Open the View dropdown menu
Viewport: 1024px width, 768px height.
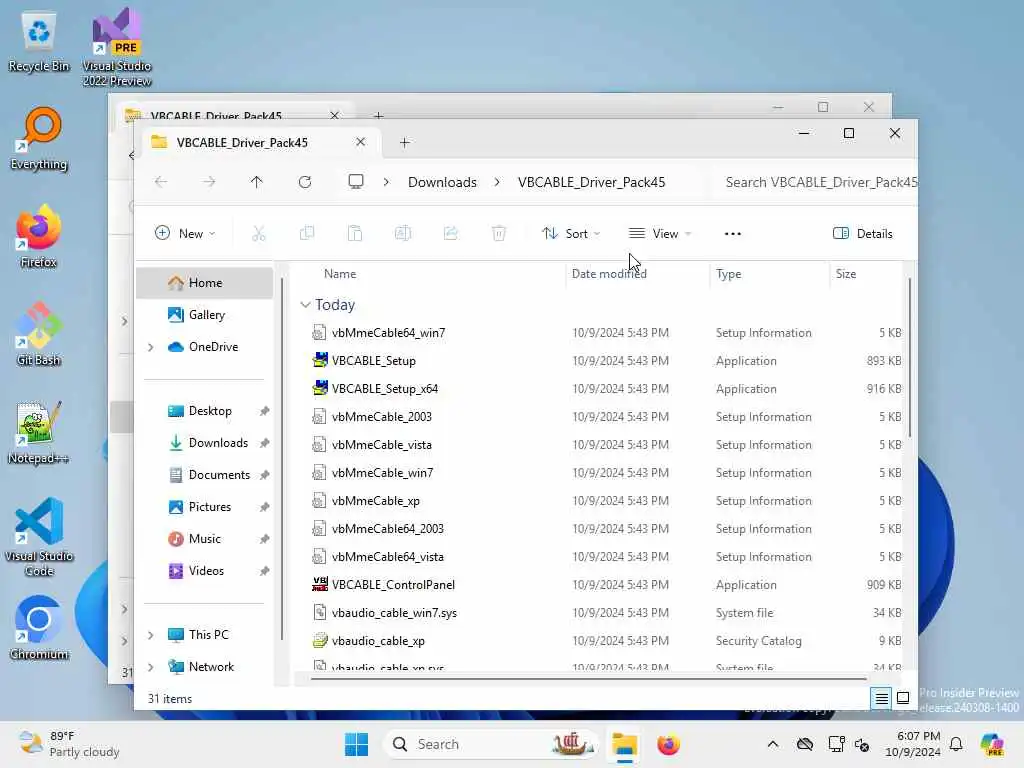(660, 233)
